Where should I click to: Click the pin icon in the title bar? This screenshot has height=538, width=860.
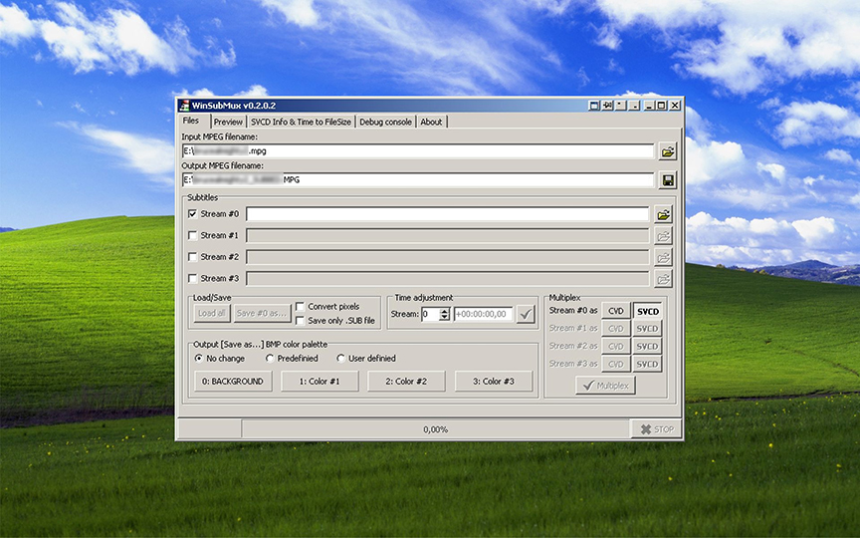(x=607, y=105)
